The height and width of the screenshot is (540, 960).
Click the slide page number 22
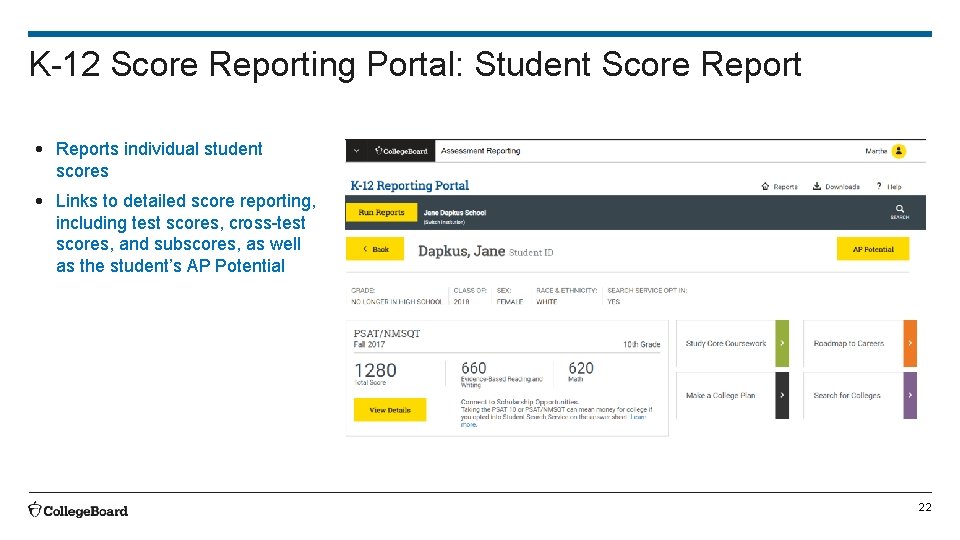924,507
